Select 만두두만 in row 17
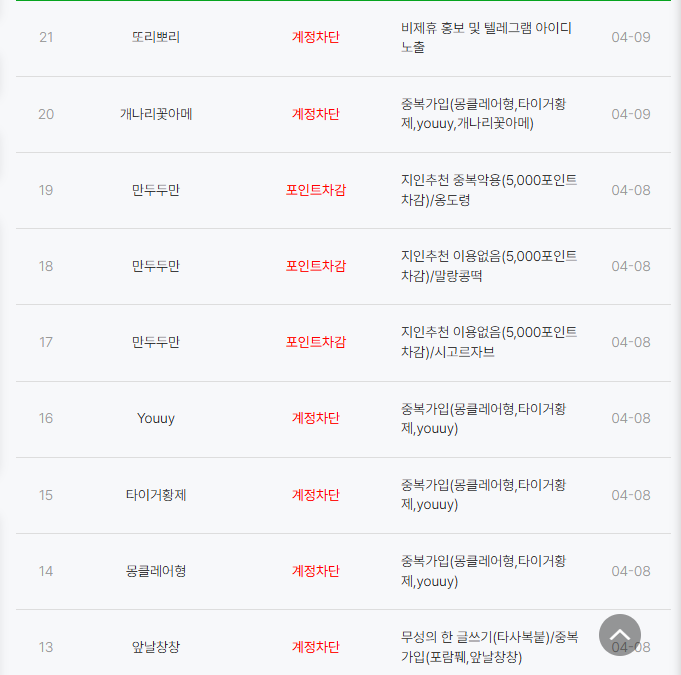The width and height of the screenshot is (681, 675). [x=155, y=342]
